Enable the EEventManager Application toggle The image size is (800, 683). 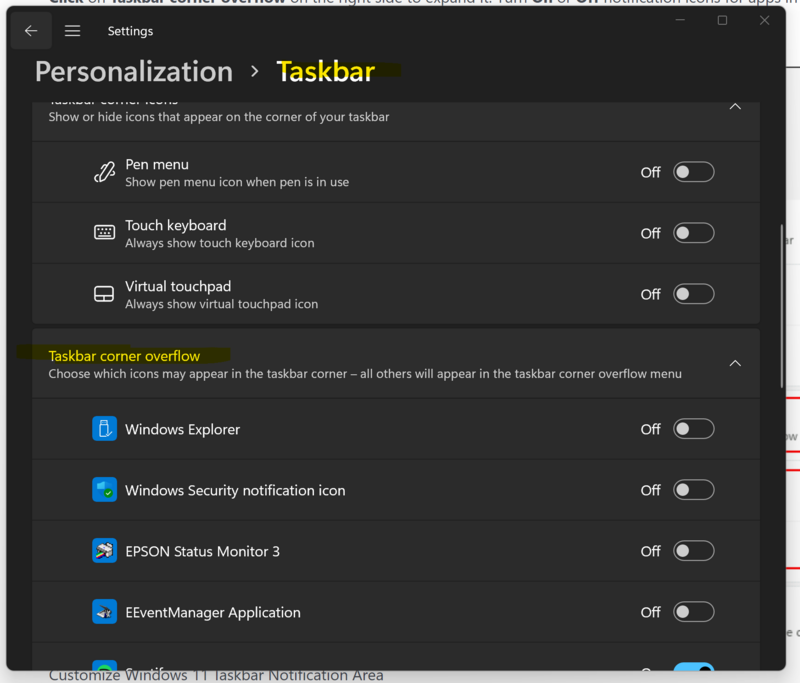click(693, 612)
